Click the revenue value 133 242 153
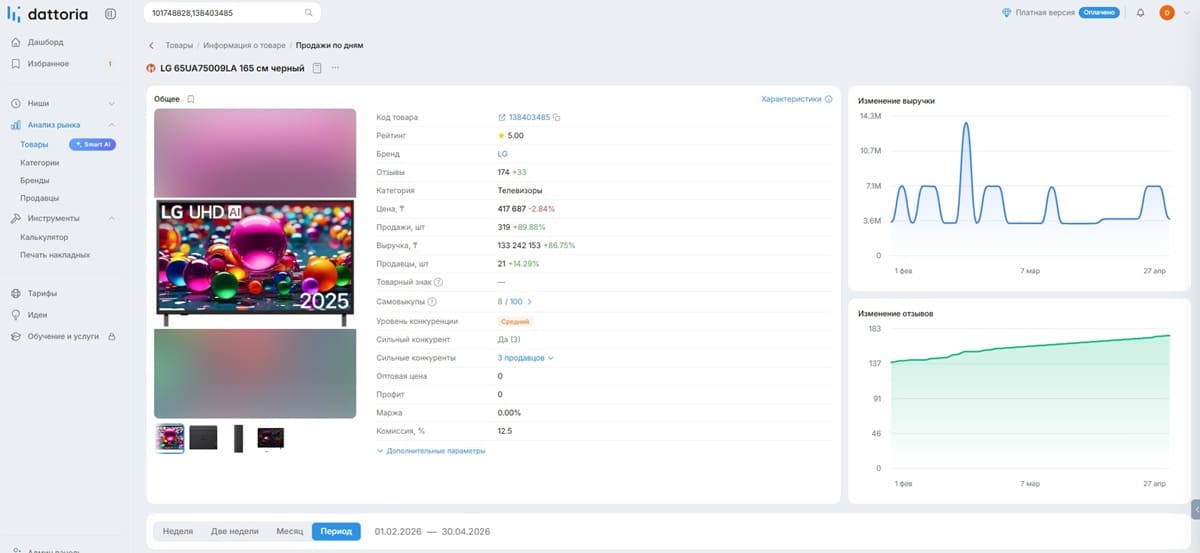 coord(519,245)
